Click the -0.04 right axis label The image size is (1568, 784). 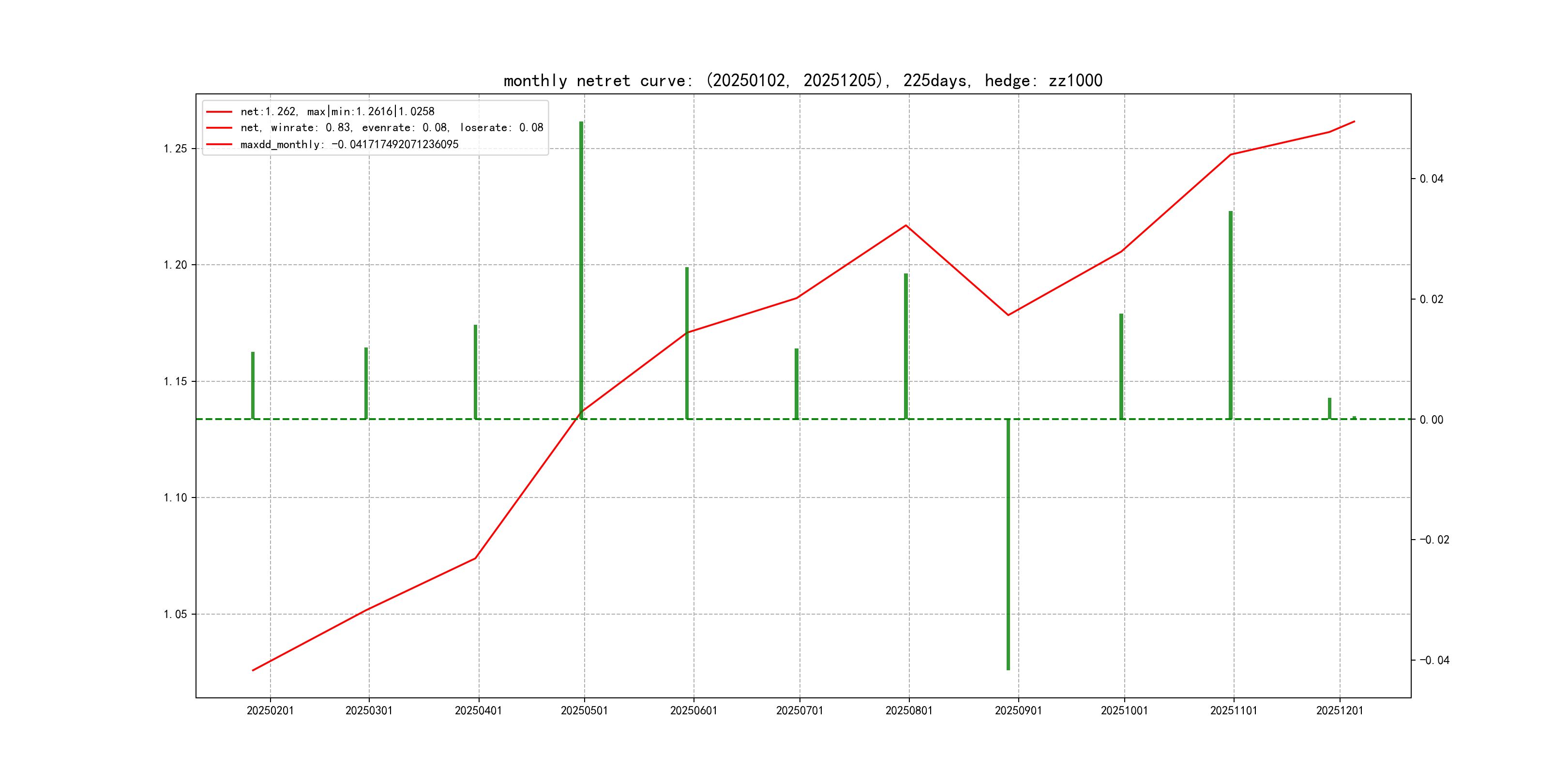(1434, 661)
